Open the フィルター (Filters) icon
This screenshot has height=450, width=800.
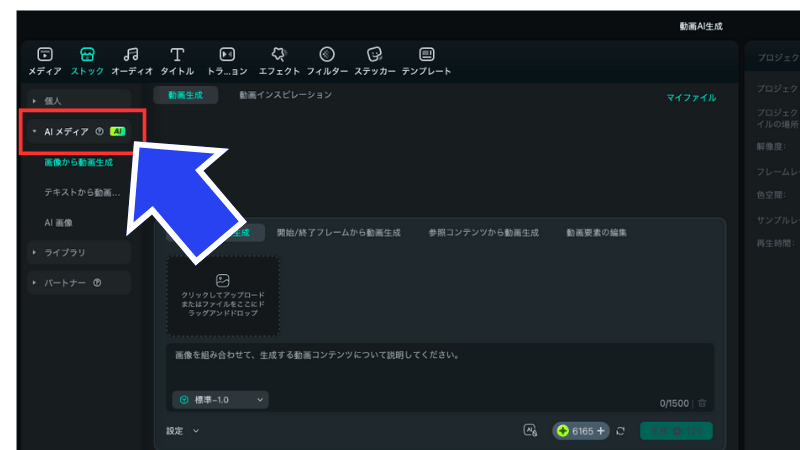(327, 55)
